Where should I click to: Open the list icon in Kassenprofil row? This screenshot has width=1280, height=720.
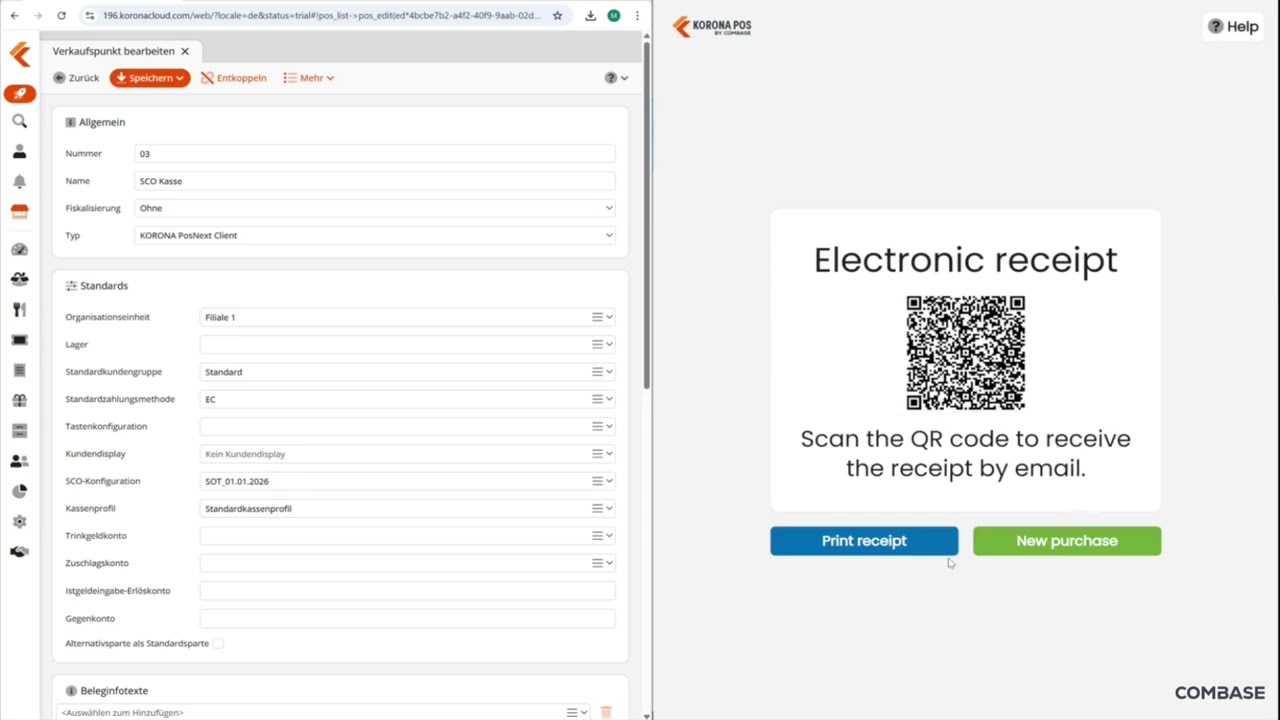click(x=597, y=508)
